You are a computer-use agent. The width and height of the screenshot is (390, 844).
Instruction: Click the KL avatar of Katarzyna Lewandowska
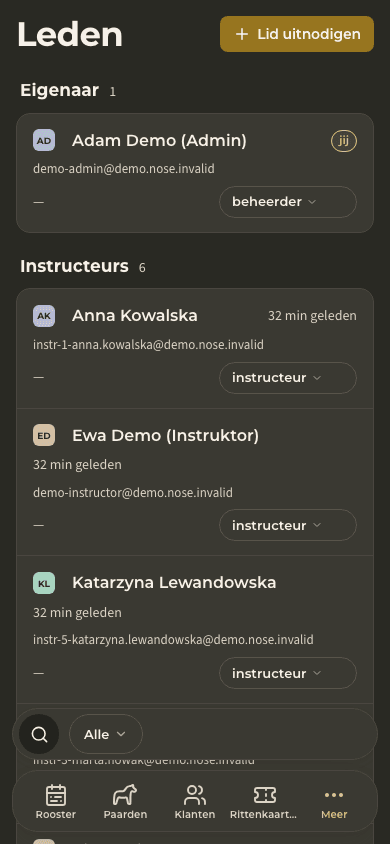[44, 583]
